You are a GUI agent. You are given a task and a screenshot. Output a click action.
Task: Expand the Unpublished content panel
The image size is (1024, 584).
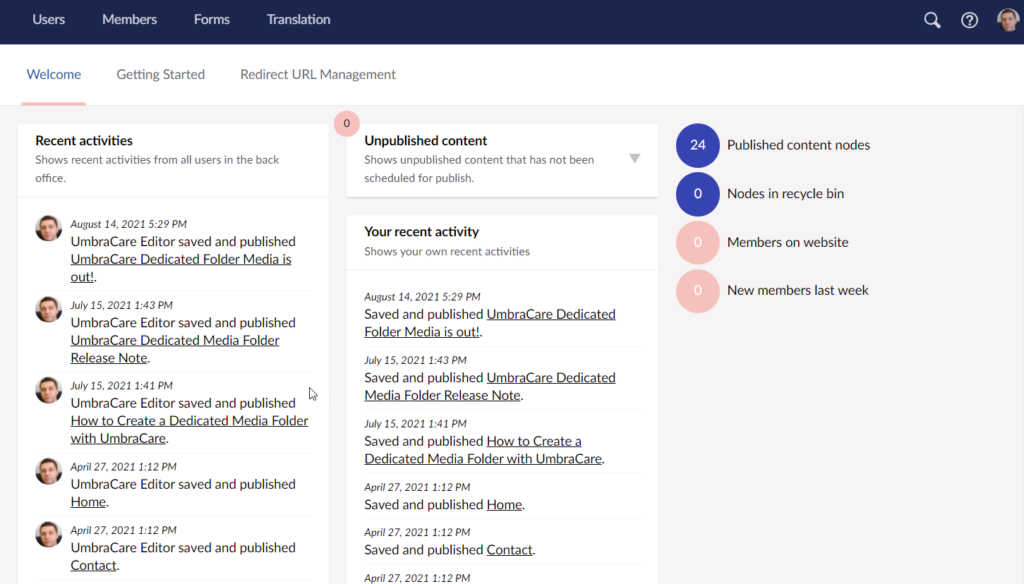point(635,158)
